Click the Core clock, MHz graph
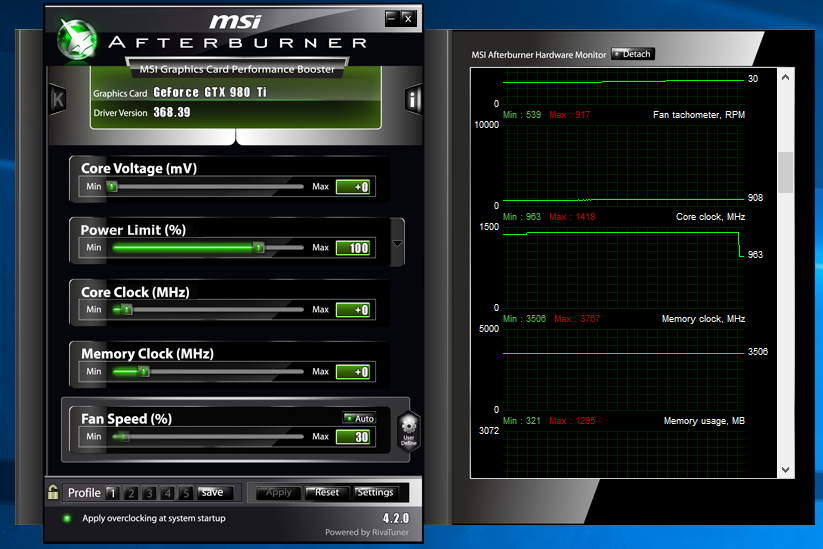This screenshot has height=549, width=823. pos(624,267)
